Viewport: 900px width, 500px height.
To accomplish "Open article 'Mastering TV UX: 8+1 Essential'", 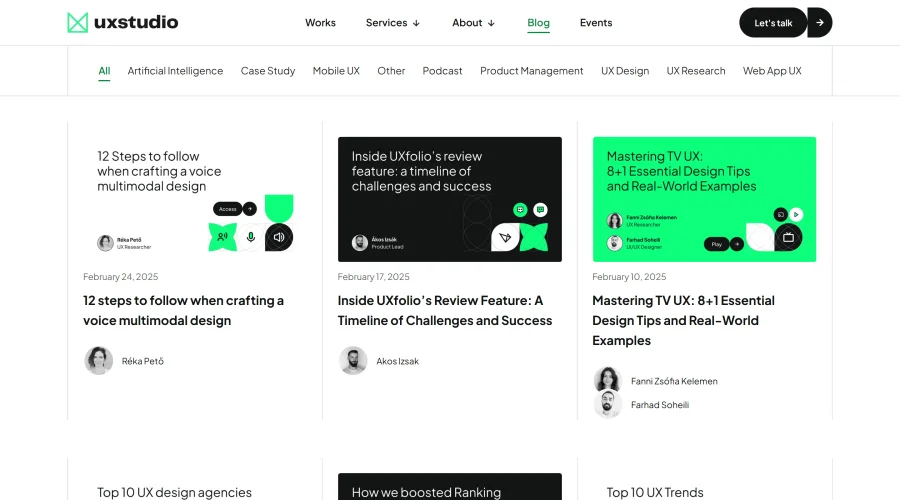I will pyautogui.click(x=684, y=320).
